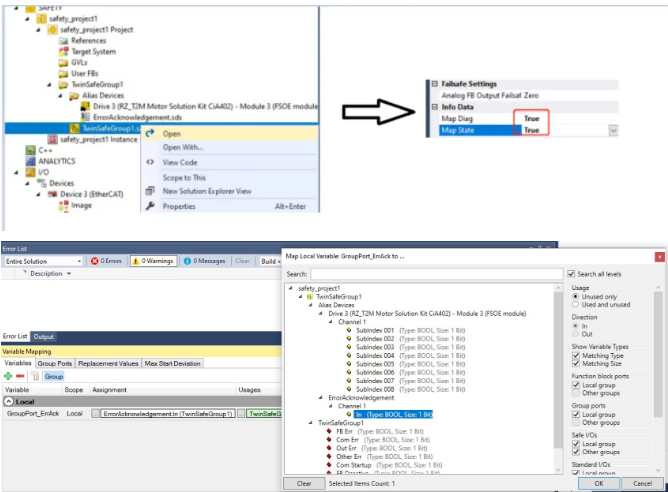The height and width of the screenshot is (492, 668).
Task: Open the Map State value dropdown
Action: (x=612, y=130)
